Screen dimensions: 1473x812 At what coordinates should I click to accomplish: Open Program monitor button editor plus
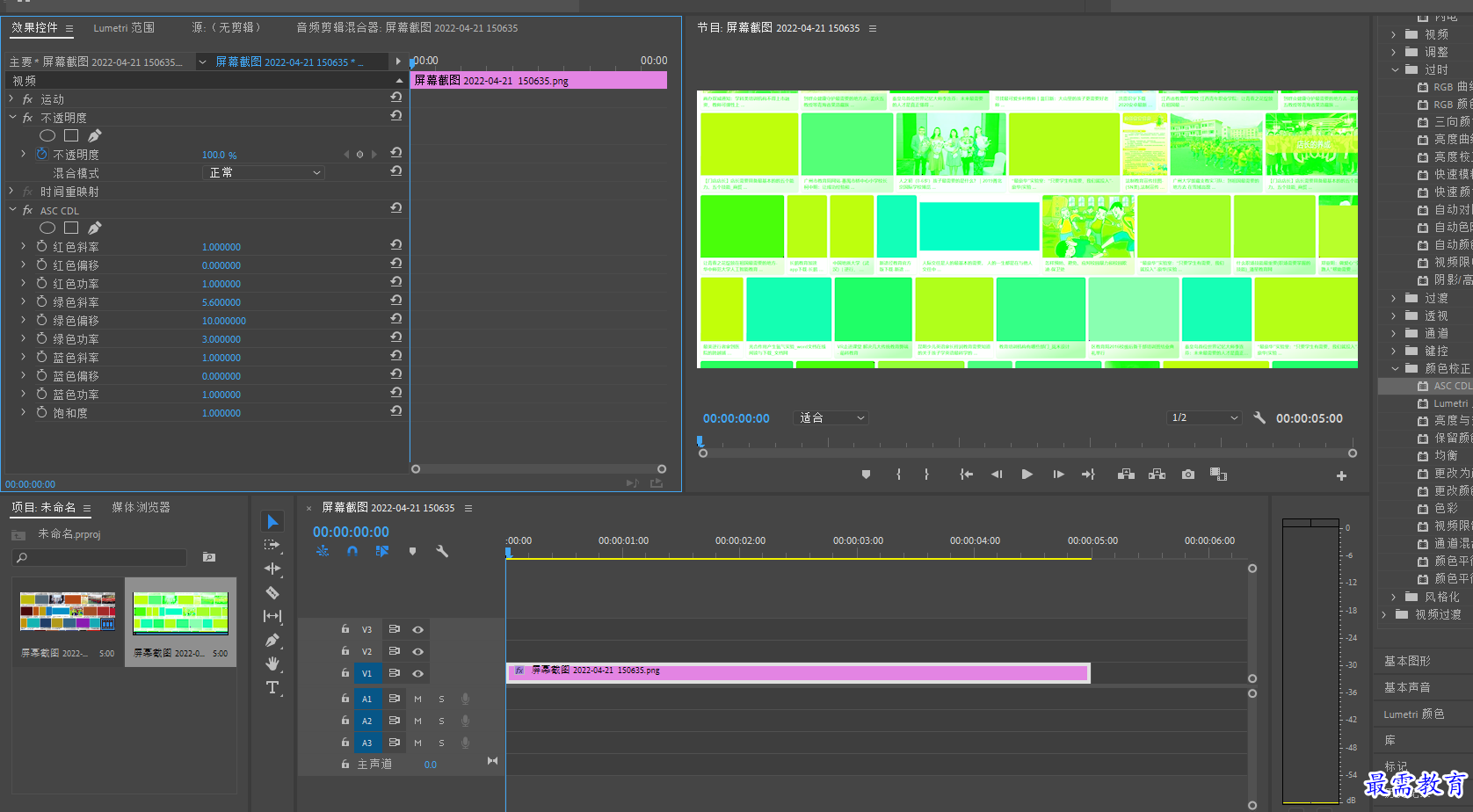(1341, 475)
